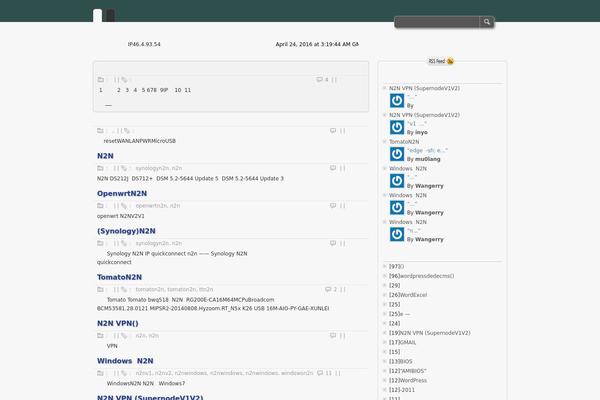
Task: Click the "N2N DS212j DS712+" excerpt text
Action: click(x=190, y=179)
